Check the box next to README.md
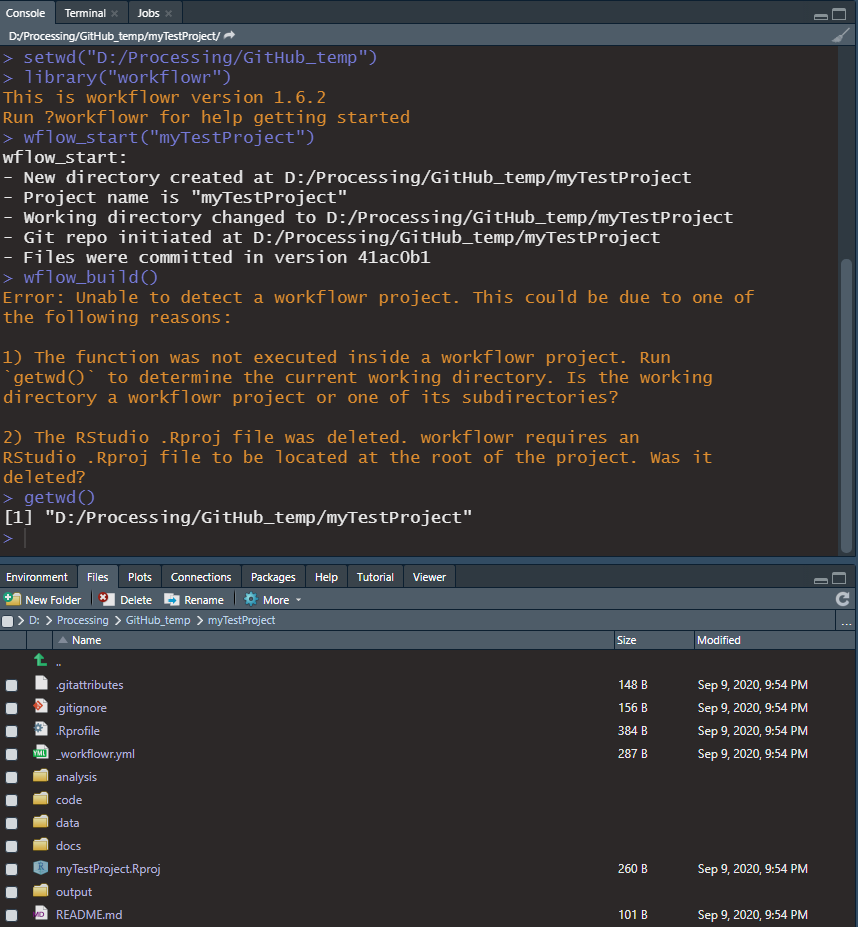Screen dimensions: 858x927 click(x=11, y=914)
